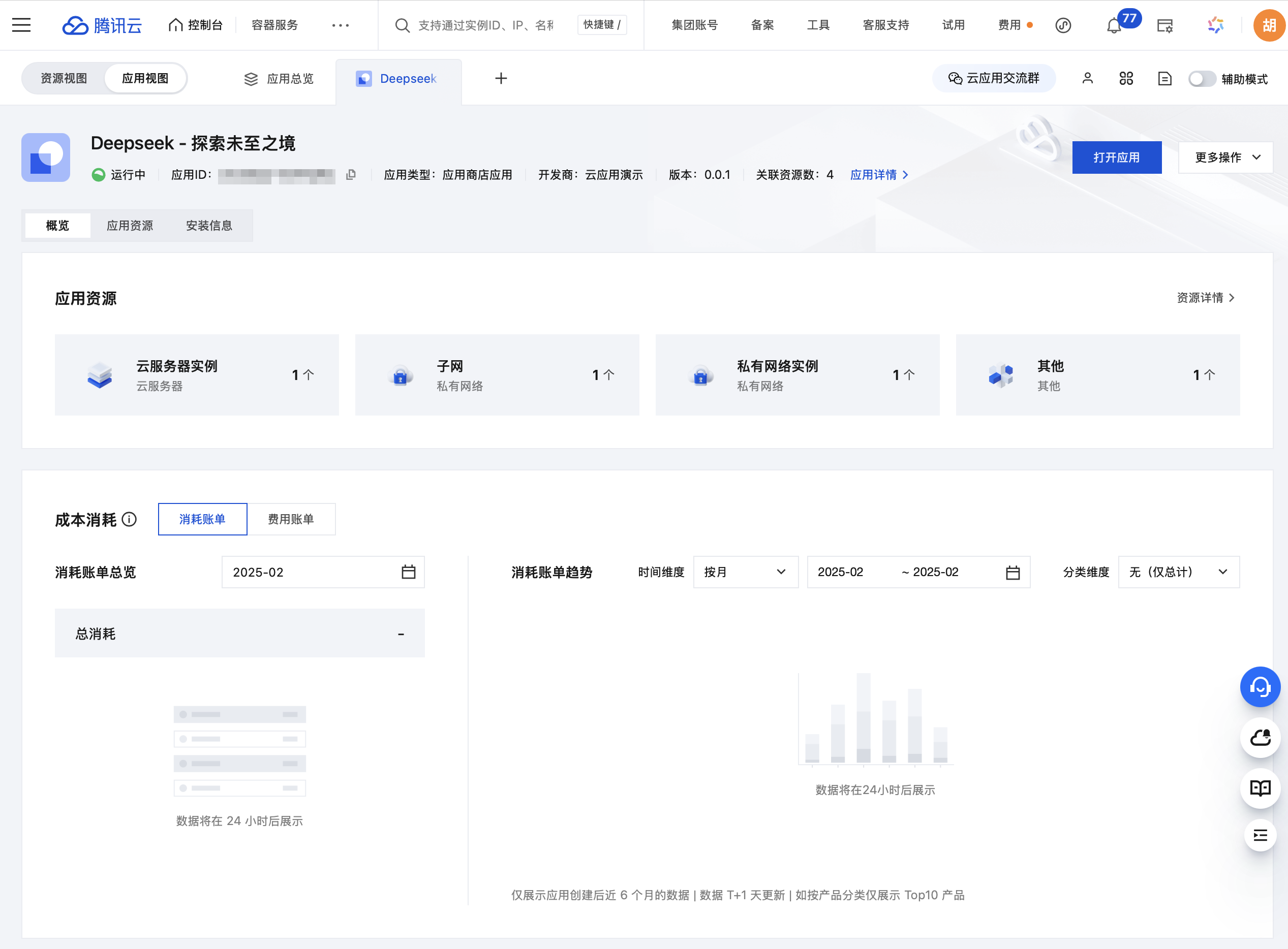Expand the 更多操作 dropdown
1288x949 pixels.
[x=1225, y=157]
